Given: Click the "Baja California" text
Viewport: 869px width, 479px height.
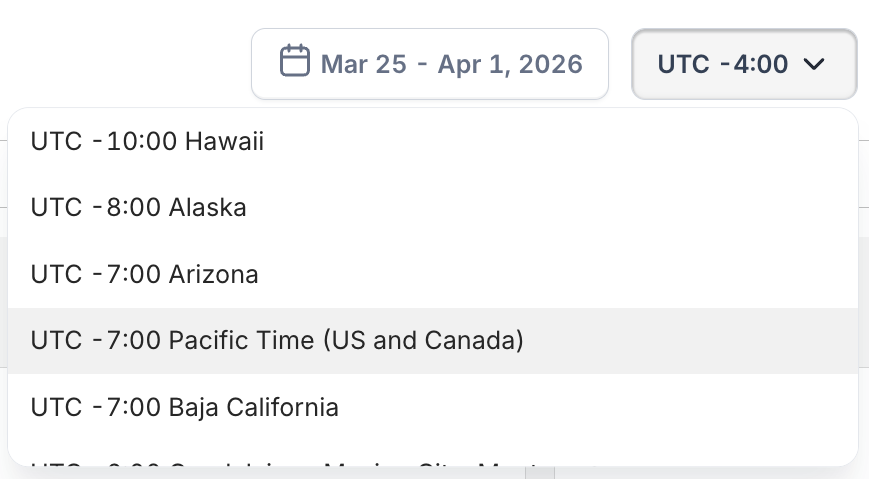Looking at the screenshot, I should (x=254, y=408).
